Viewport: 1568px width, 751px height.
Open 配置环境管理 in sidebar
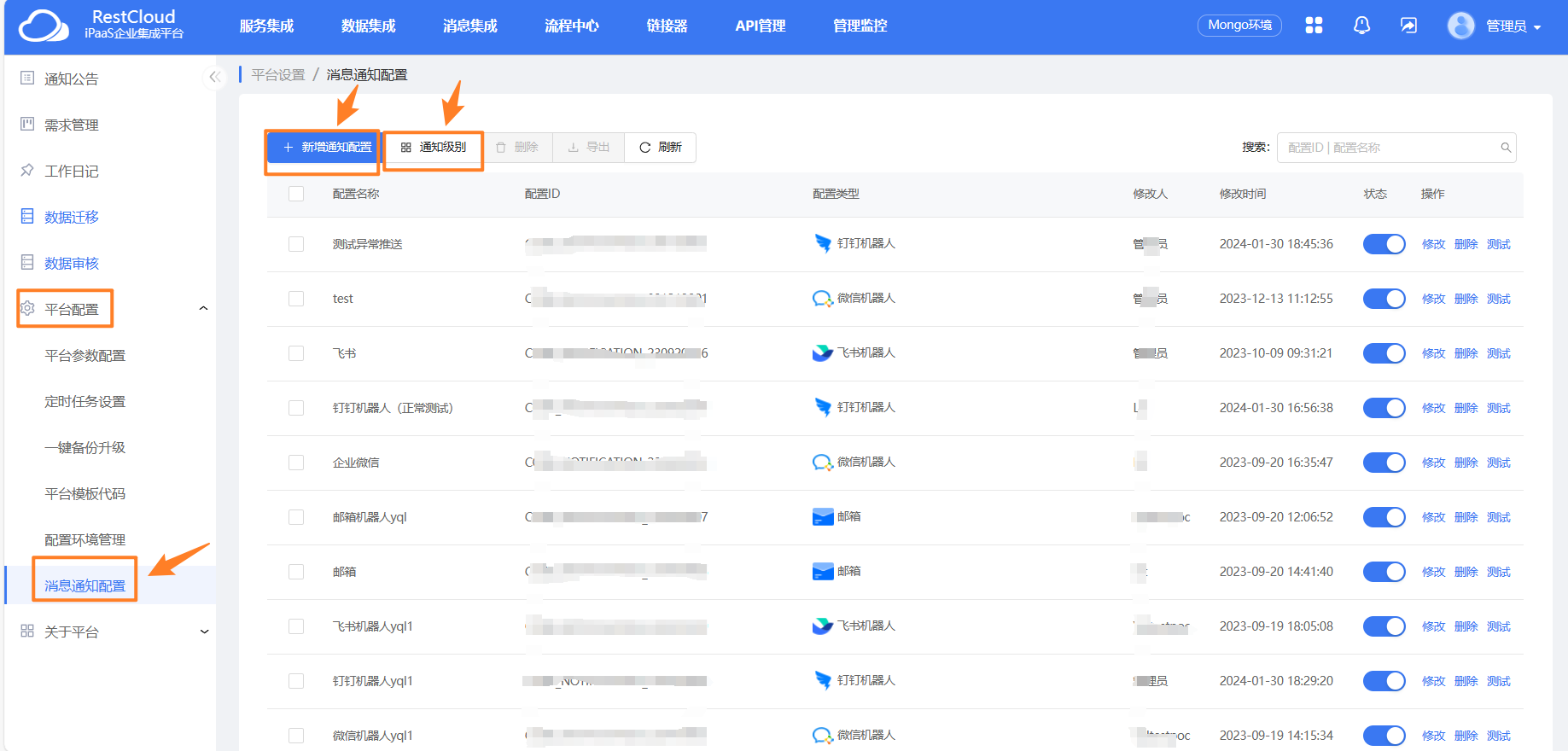tap(85, 539)
